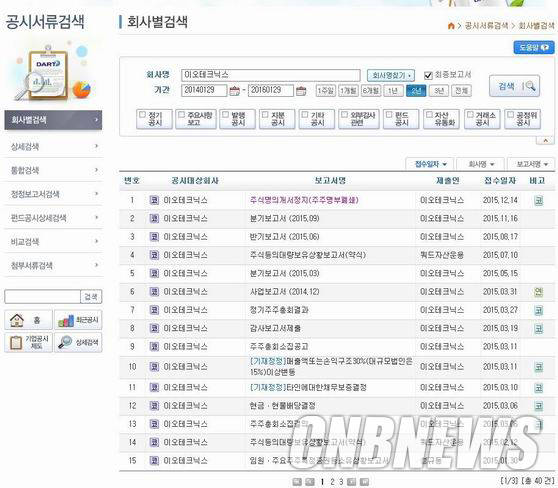The image size is (558, 488).
Task: Check the 펀드공시 checkbox
Action: 389,115
